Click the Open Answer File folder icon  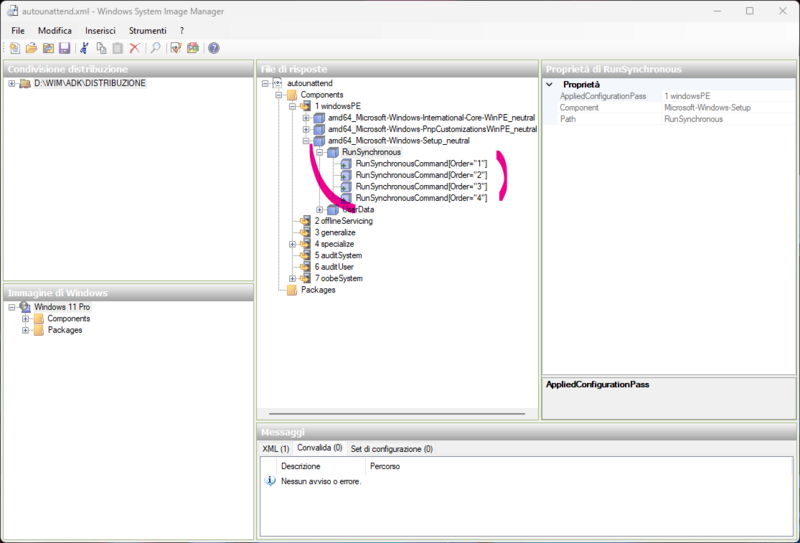(31, 48)
